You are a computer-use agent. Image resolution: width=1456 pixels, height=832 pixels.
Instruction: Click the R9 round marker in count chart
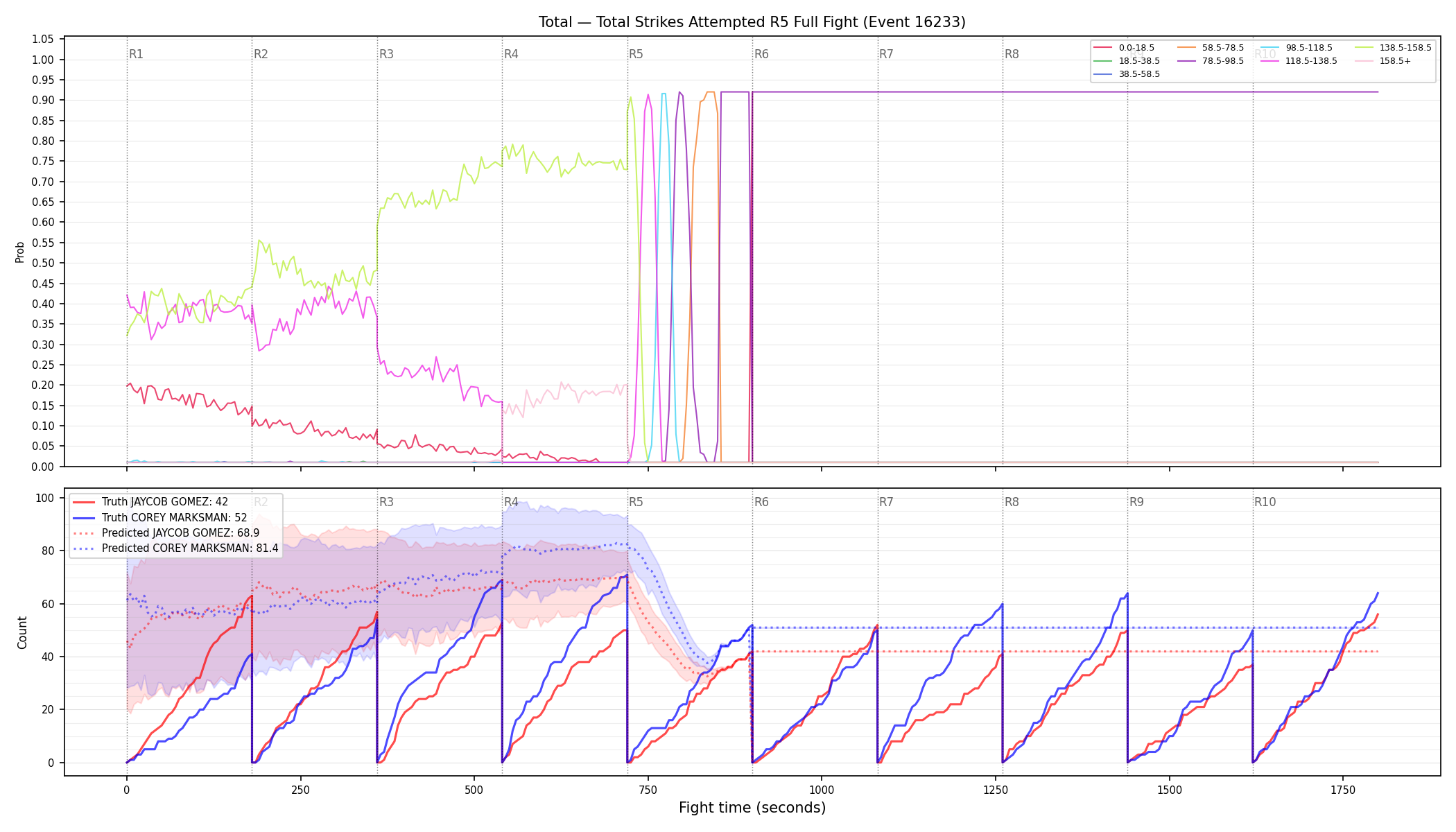(1136, 502)
